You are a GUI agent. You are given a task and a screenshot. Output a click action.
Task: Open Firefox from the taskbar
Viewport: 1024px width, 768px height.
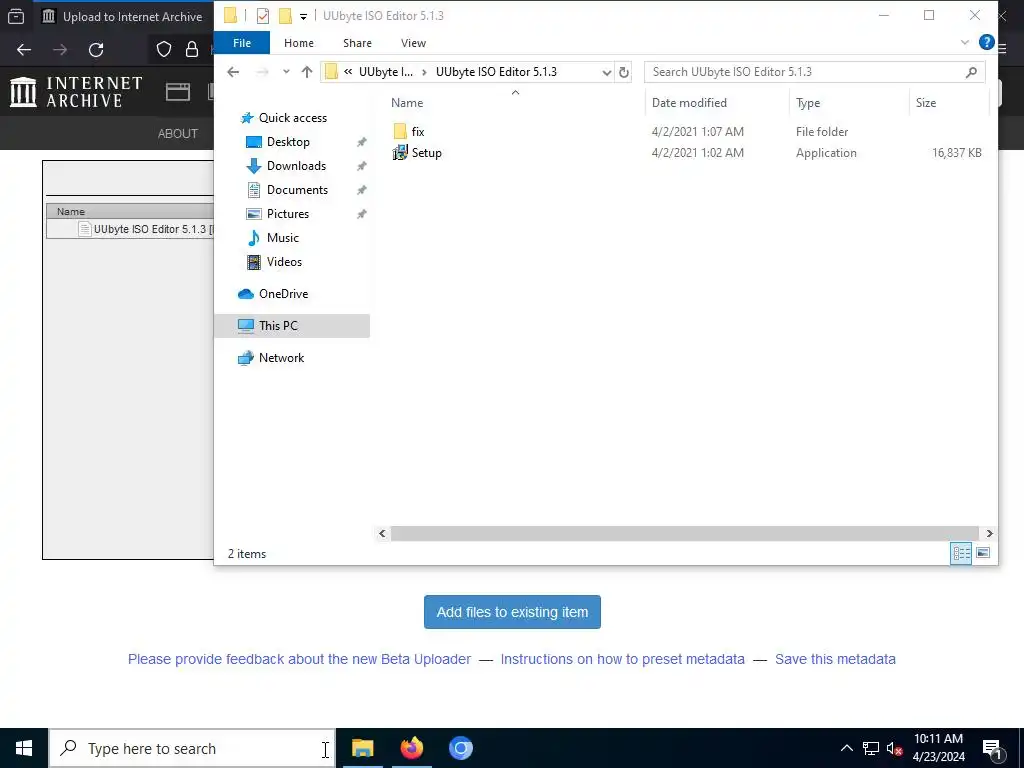pyautogui.click(x=411, y=748)
